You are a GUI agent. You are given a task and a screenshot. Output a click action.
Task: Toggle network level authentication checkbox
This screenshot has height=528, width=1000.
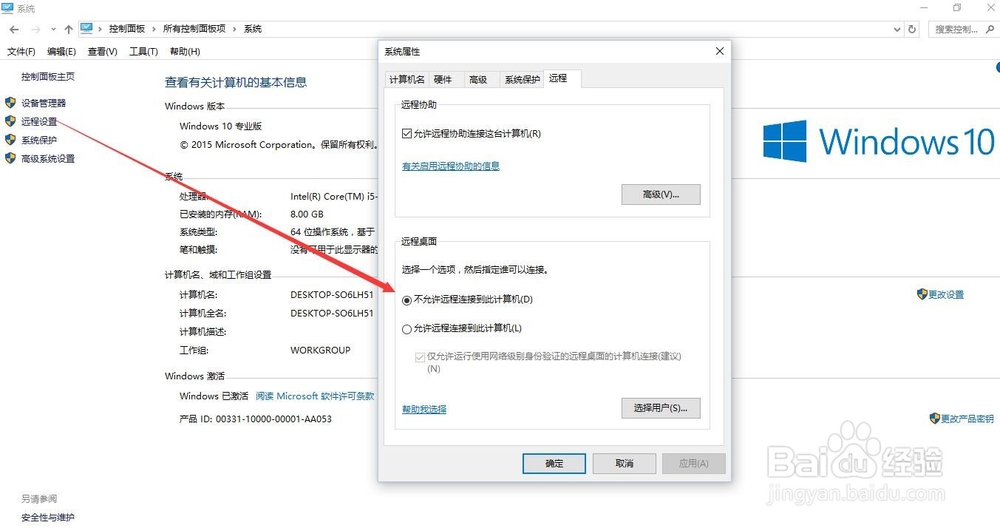pos(420,357)
